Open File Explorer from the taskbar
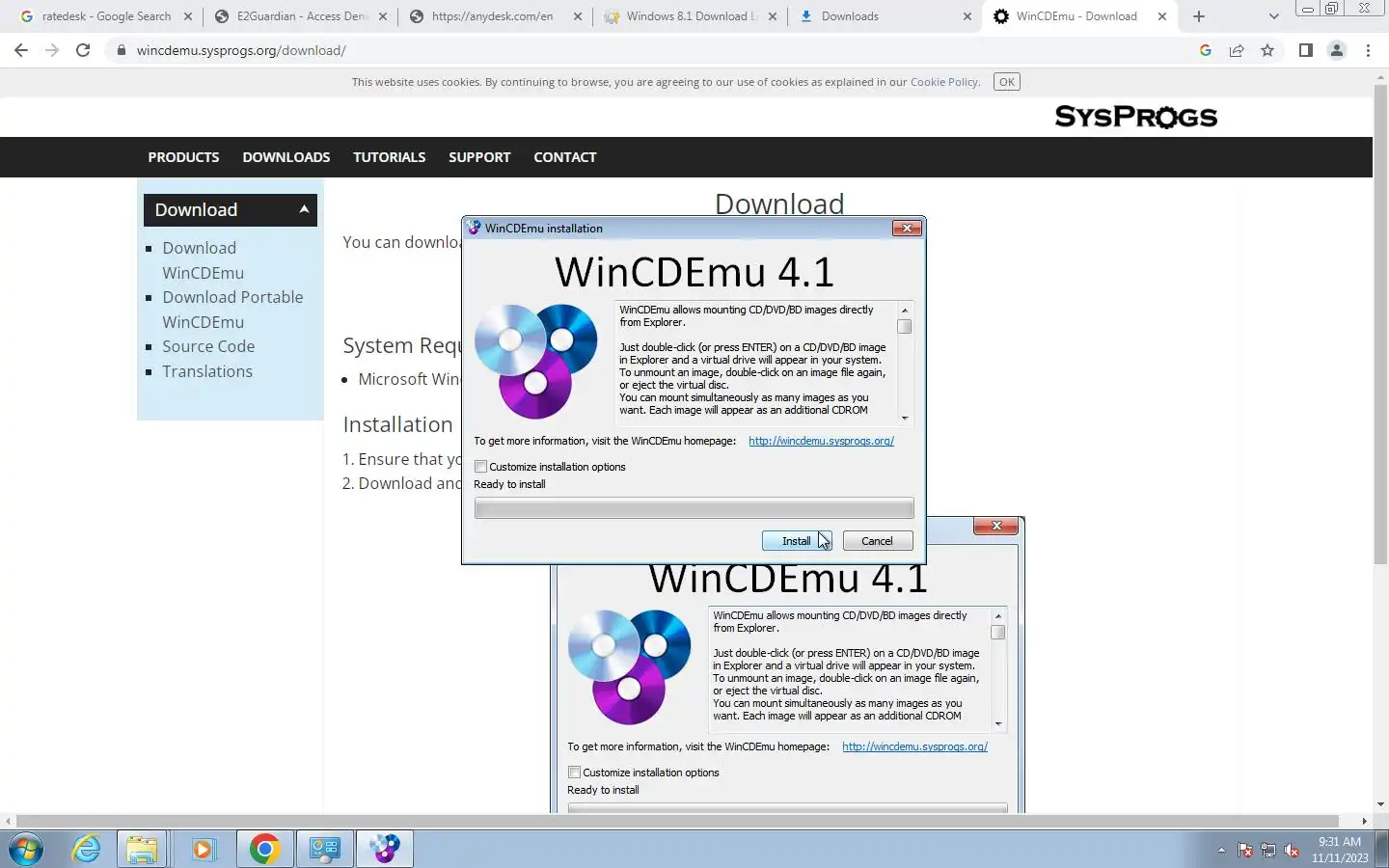Screen dimensions: 1389x868 coord(142,850)
